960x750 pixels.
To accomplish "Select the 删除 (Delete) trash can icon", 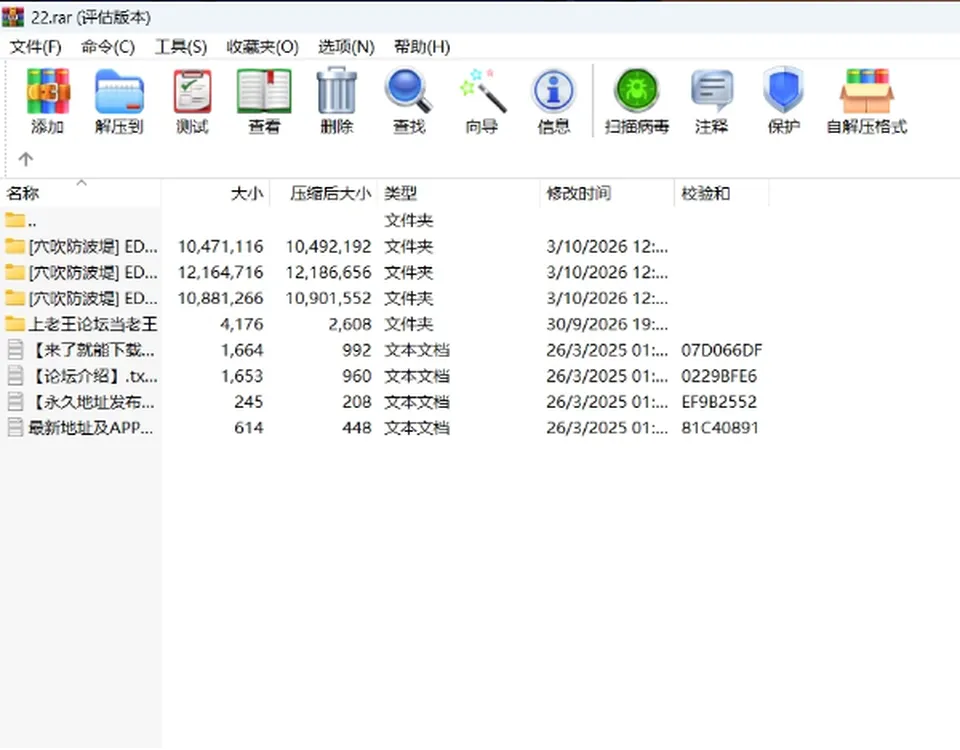I will point(337,91).
